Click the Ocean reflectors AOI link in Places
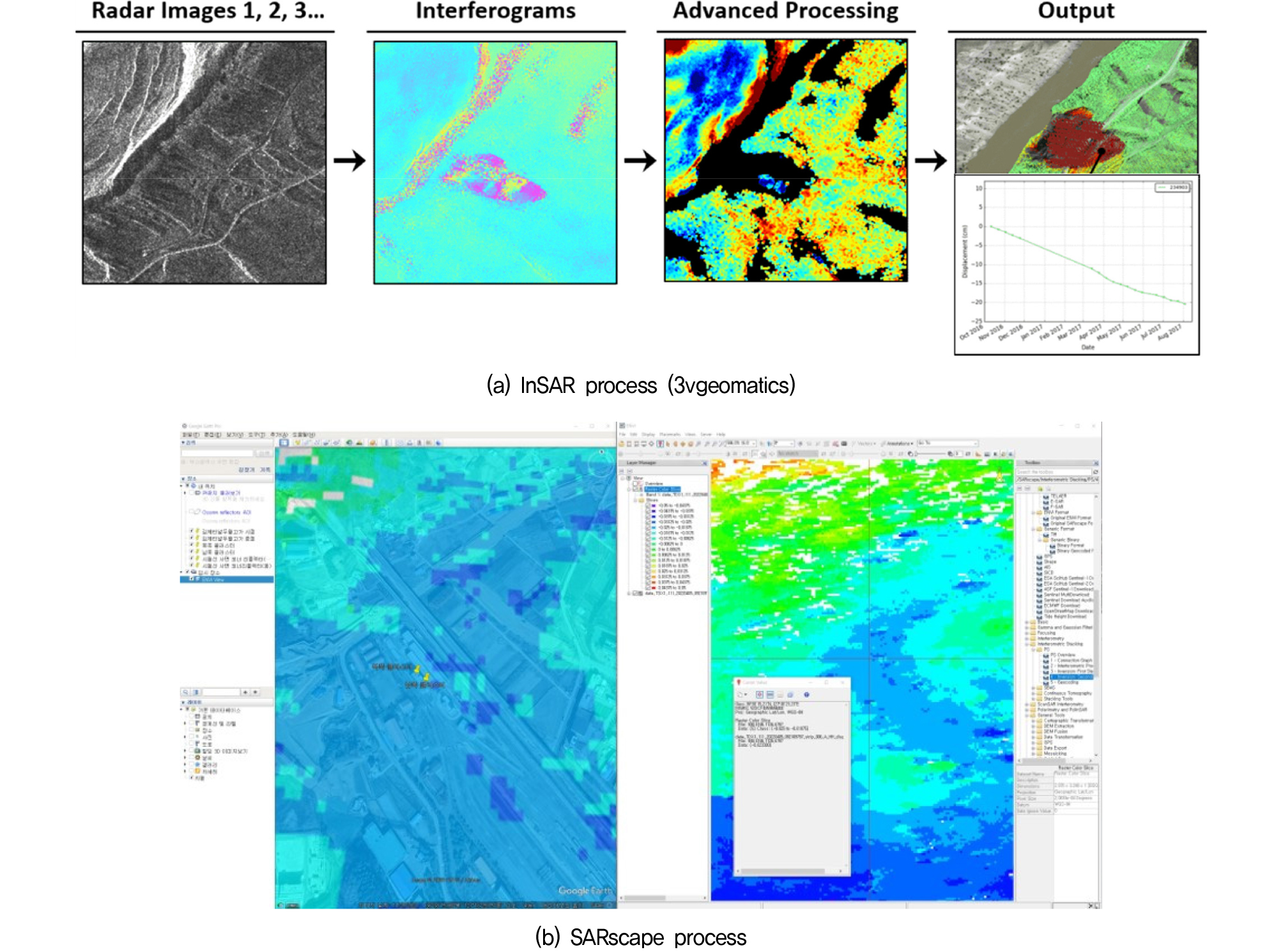This screenshot has height=952, width=1283. point(226,512)
